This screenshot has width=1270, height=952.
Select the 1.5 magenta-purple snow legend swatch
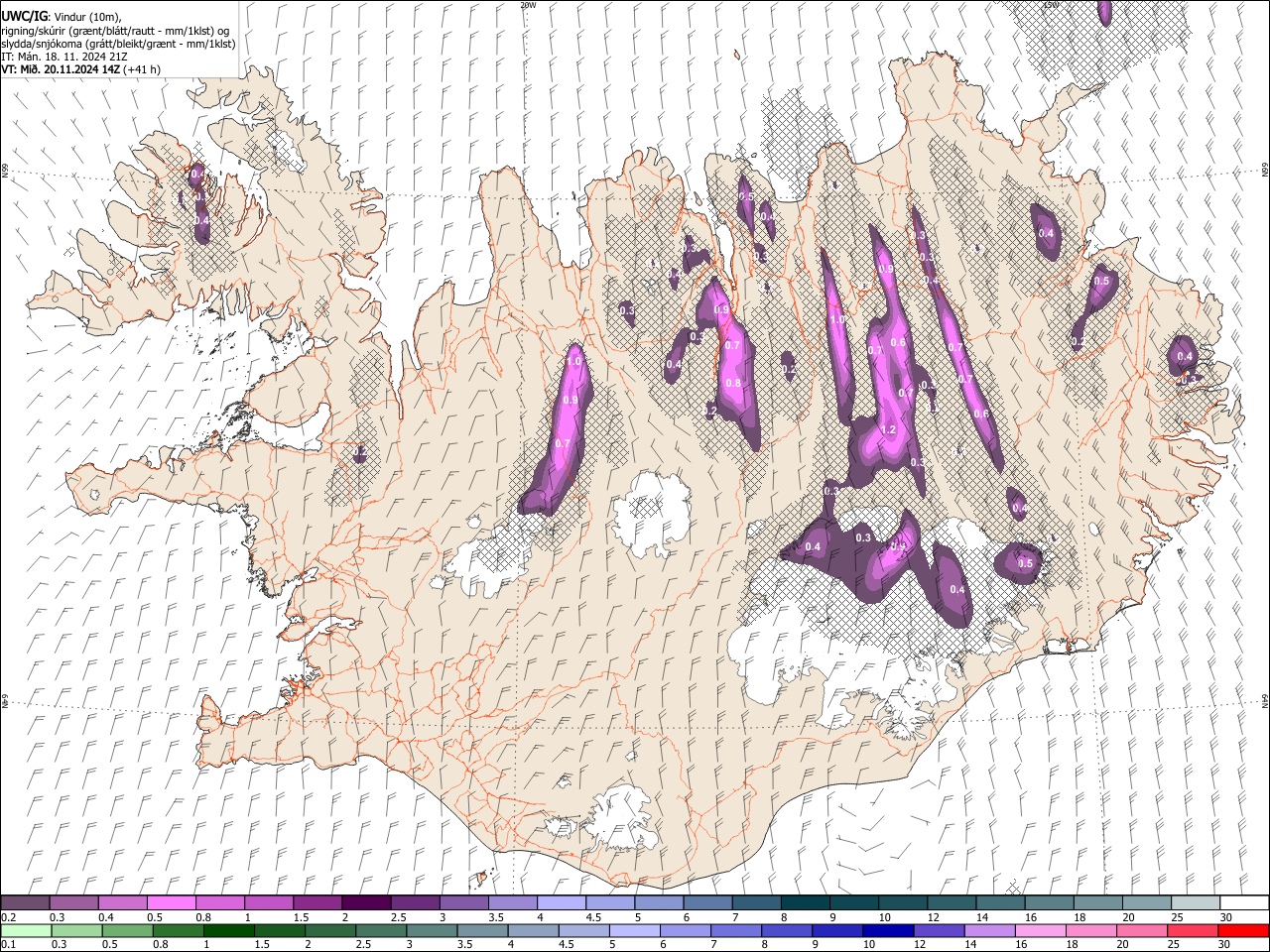click(x=317, y=903)
